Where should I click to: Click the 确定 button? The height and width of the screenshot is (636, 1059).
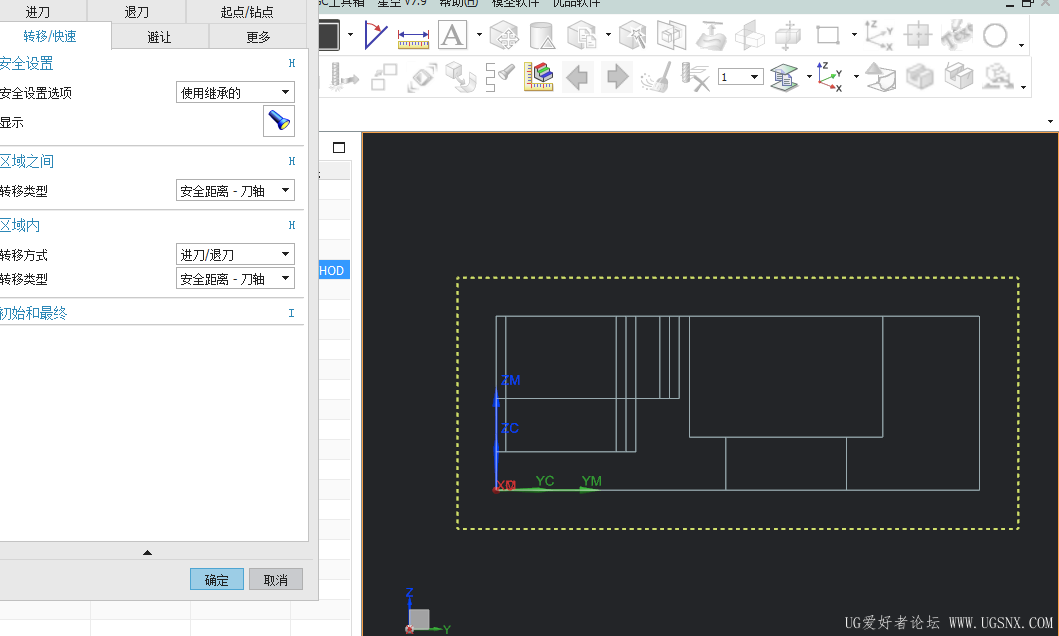coord(217,580)
